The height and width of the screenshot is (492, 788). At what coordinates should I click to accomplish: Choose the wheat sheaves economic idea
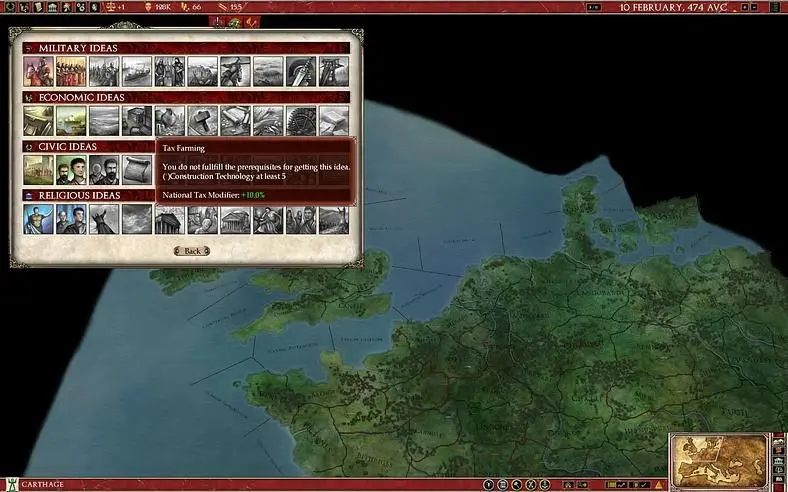pyautogui.click(x=268, y=121)
